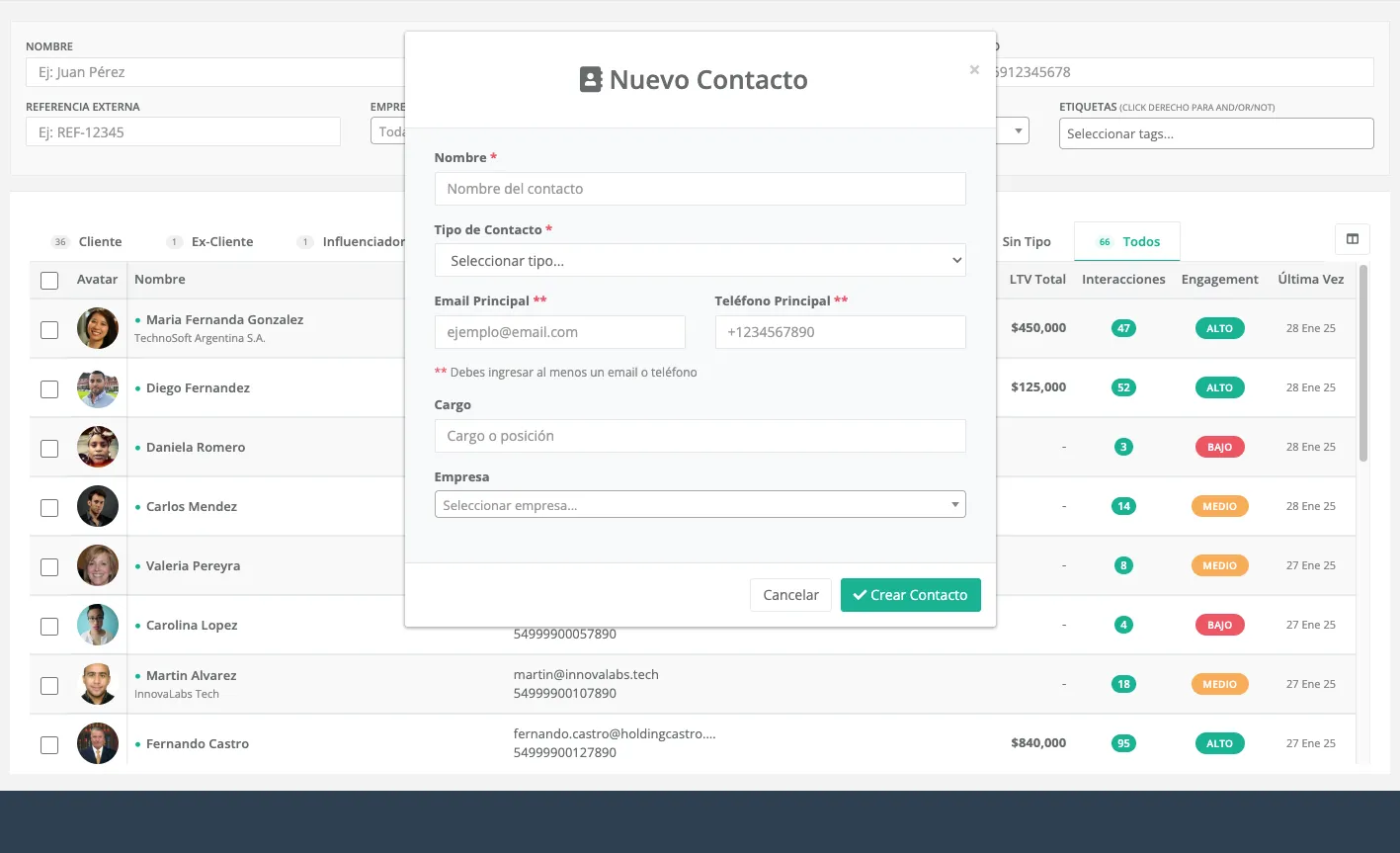The image size is (1400, 853).
Task: Expand the Empresa selector in dialog
Action: tap(700, 505)
